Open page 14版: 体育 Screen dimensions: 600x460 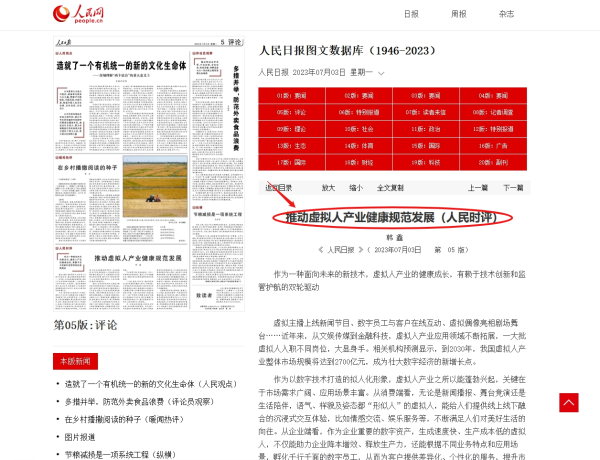(x=359, y=145)
